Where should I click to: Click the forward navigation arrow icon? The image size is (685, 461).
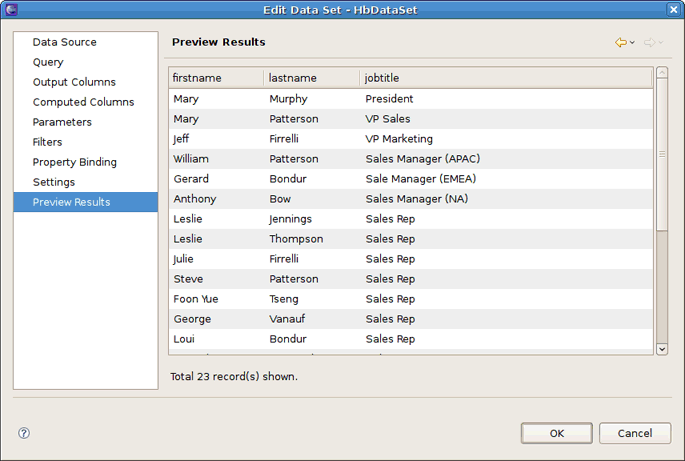650,42
